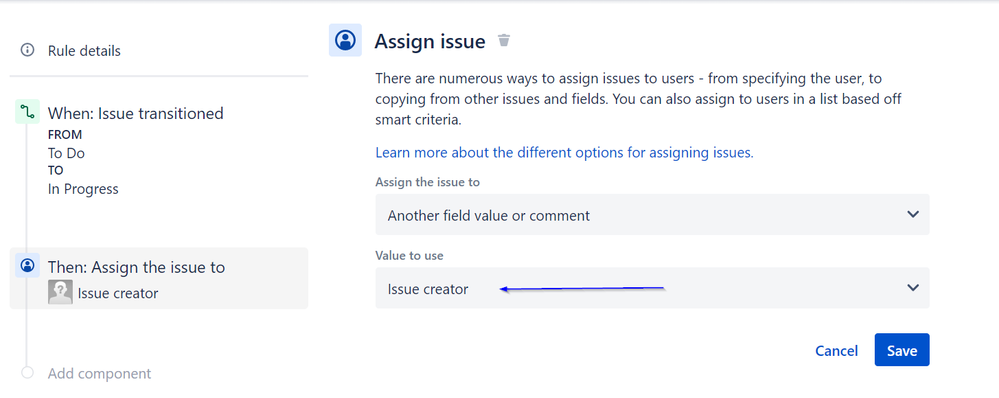The image size is (999, 398).
Task: Click the Add component circle node
Action: click(x=27, y=373)
